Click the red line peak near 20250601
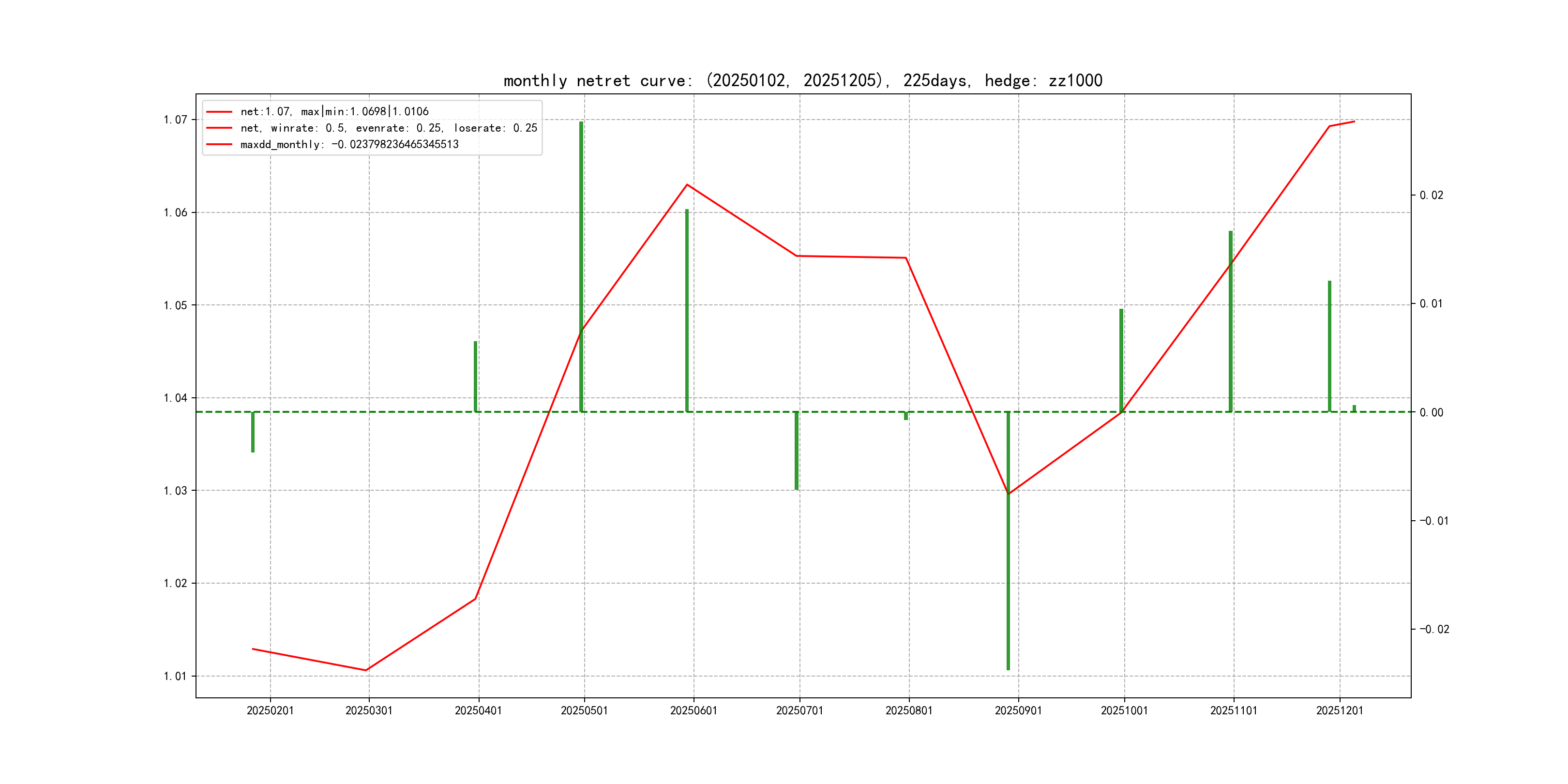The height and width of the screenshot is (784, 1568). coord(687,184)
